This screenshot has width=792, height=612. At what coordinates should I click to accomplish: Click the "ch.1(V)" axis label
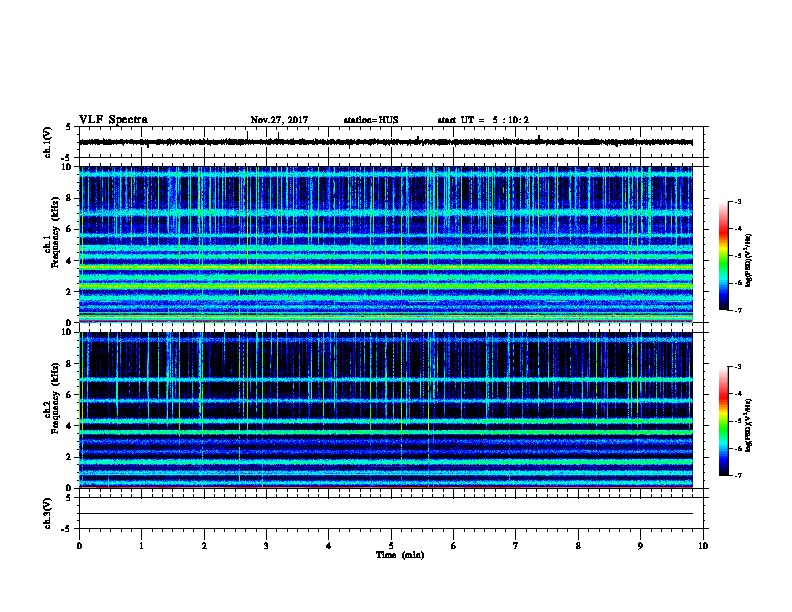[47, 142]
